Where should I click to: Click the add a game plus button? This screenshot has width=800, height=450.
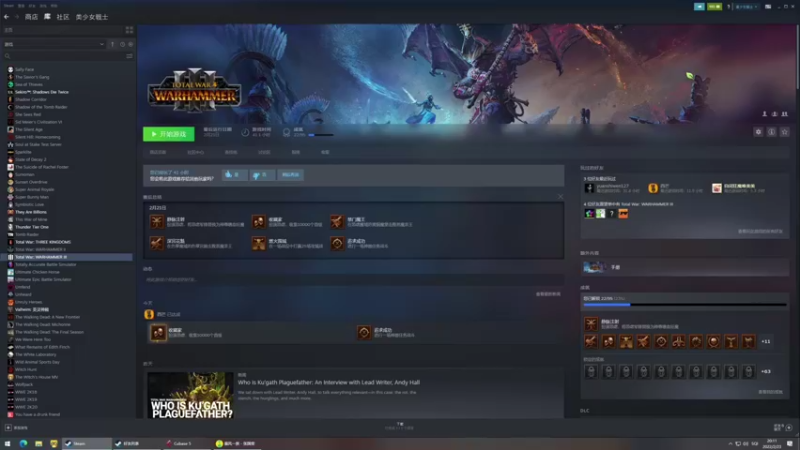click(x=8, y=428)
